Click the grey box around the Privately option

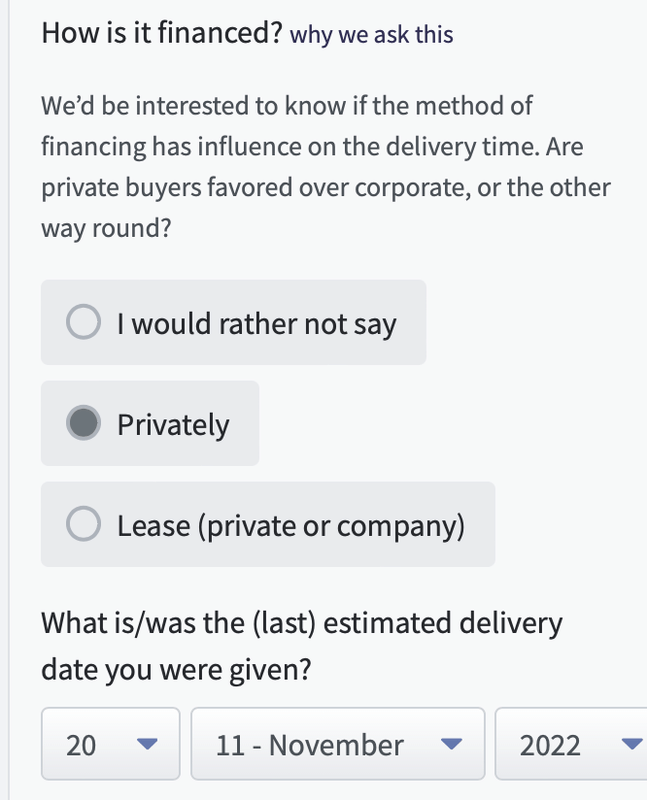click(x=244, y=450)
